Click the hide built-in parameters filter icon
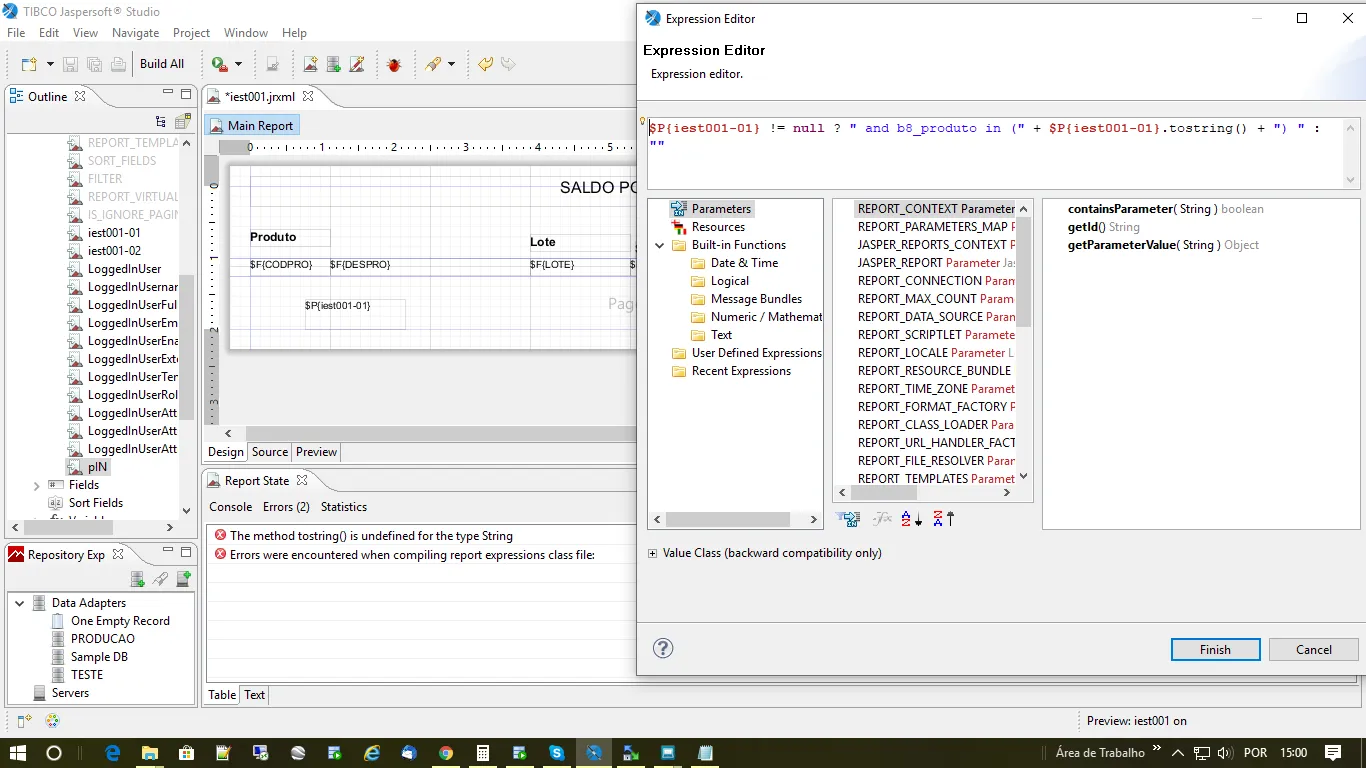This screenshot has height=768, width=1366. [x=849, y=519]
